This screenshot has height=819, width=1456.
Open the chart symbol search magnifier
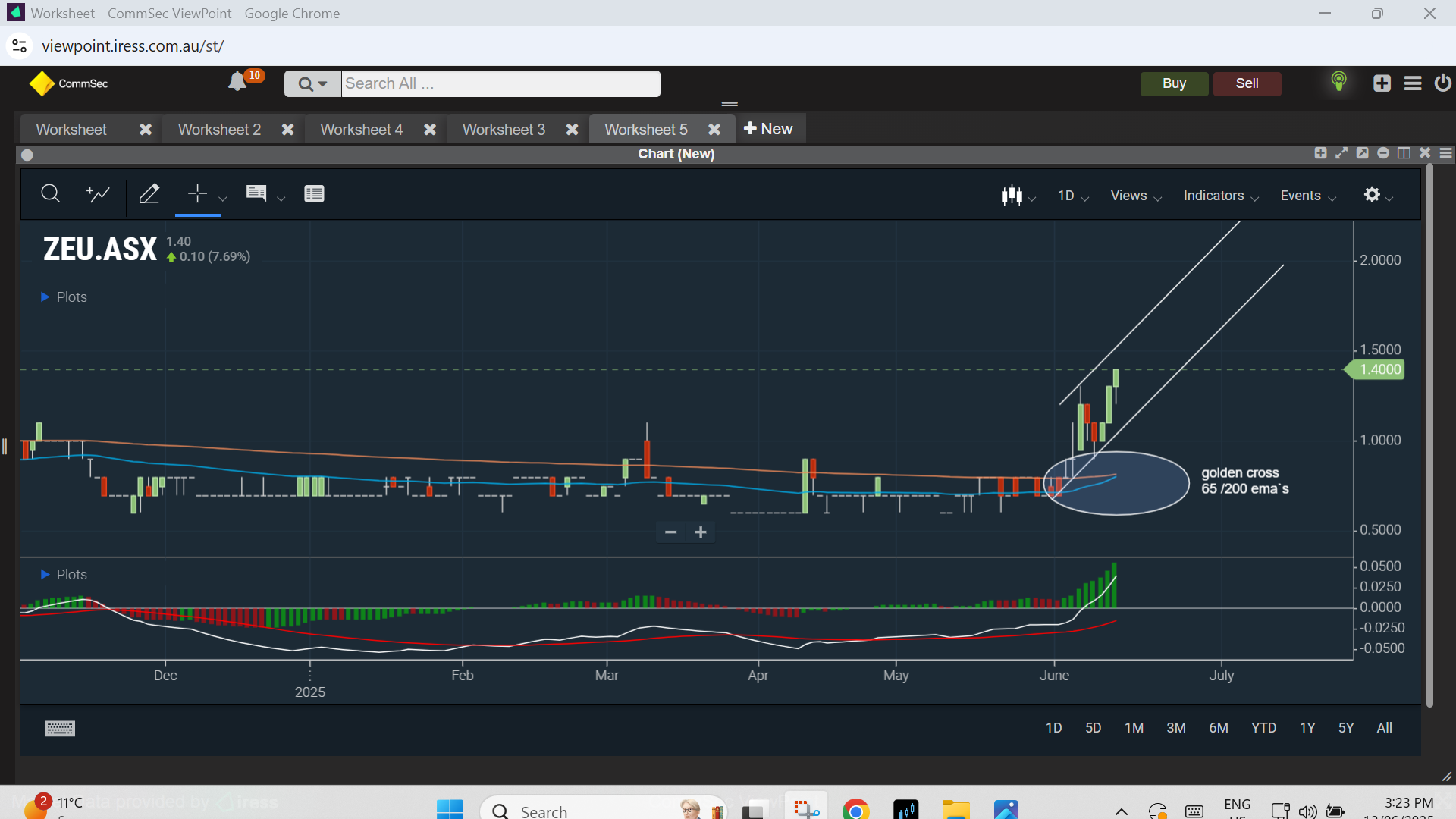[x=50, y=194]
